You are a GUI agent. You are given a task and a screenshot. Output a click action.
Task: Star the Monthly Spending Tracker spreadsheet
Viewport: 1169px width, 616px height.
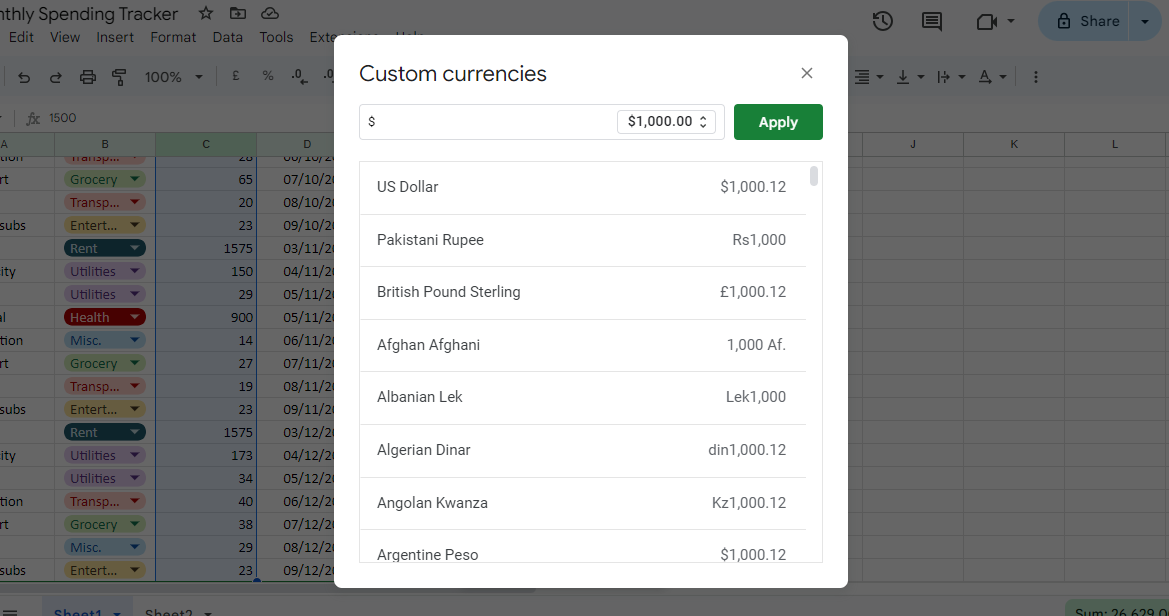(x=205, y=14)
